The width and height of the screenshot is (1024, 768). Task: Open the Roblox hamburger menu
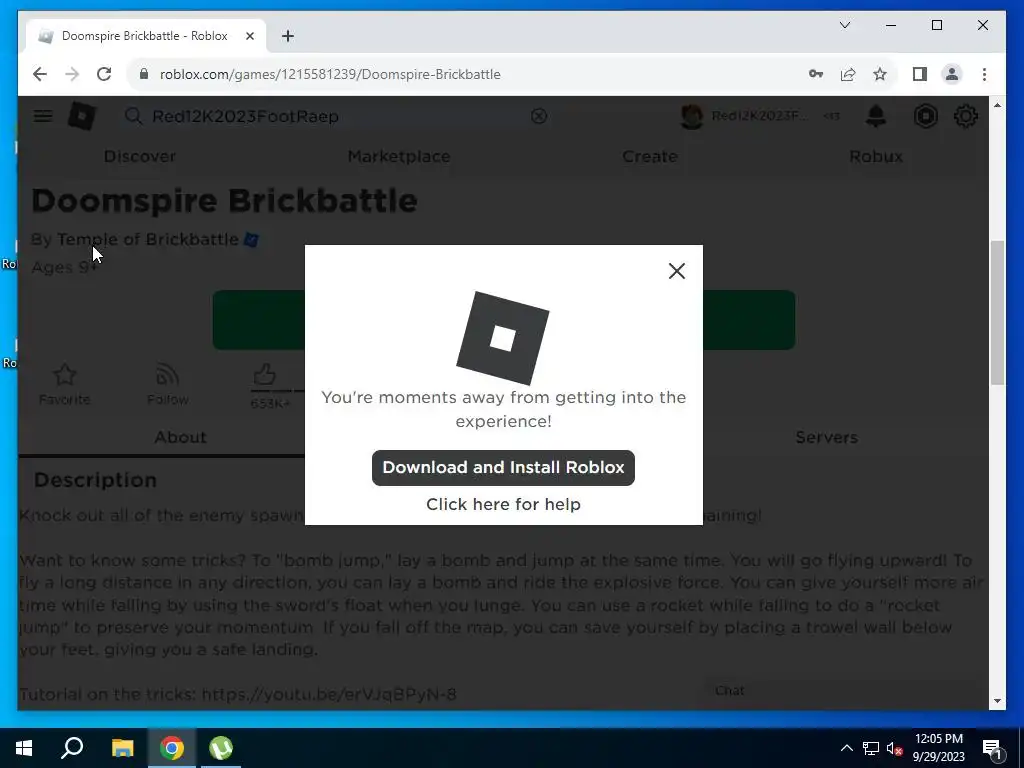click(43, 116)
